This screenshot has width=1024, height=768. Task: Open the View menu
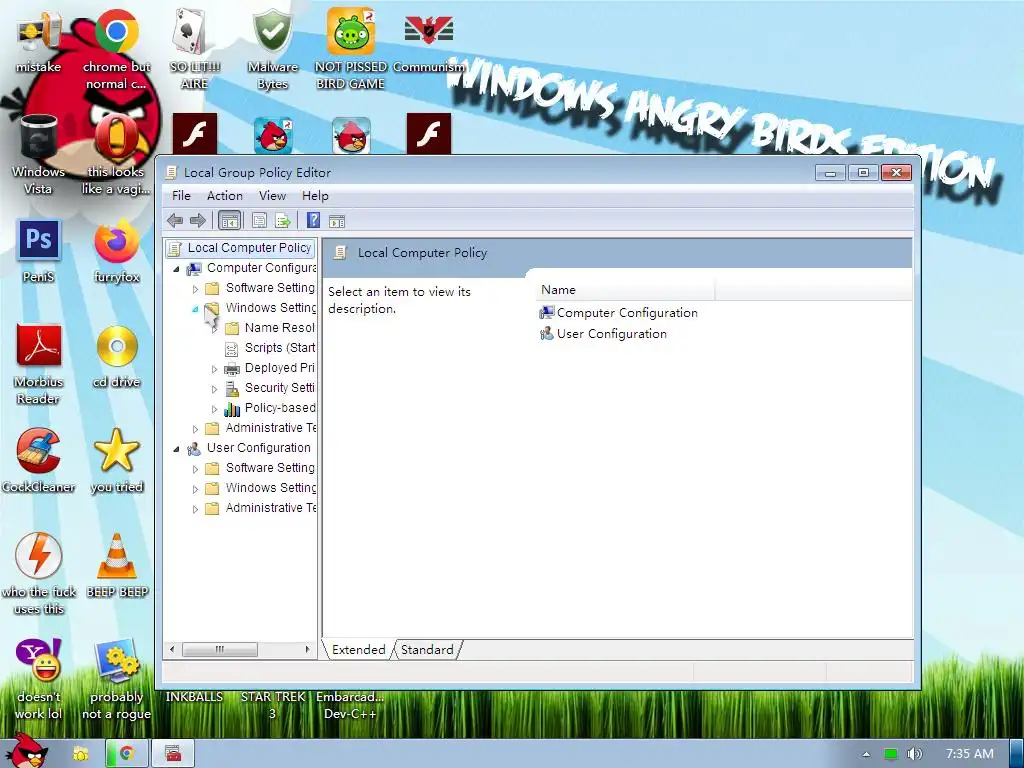click(272, 196)
